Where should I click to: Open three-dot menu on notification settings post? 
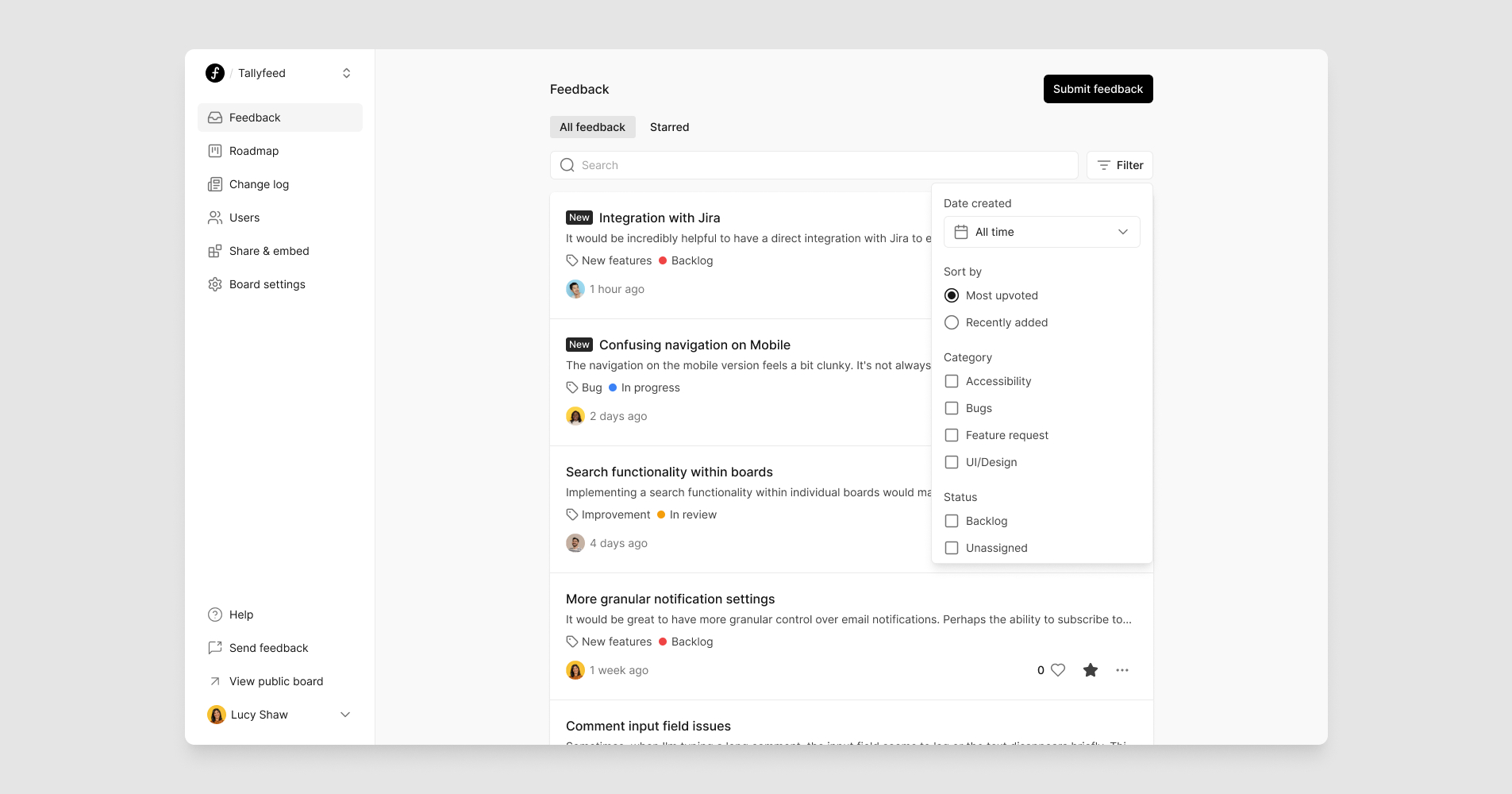pos(1122,670)
